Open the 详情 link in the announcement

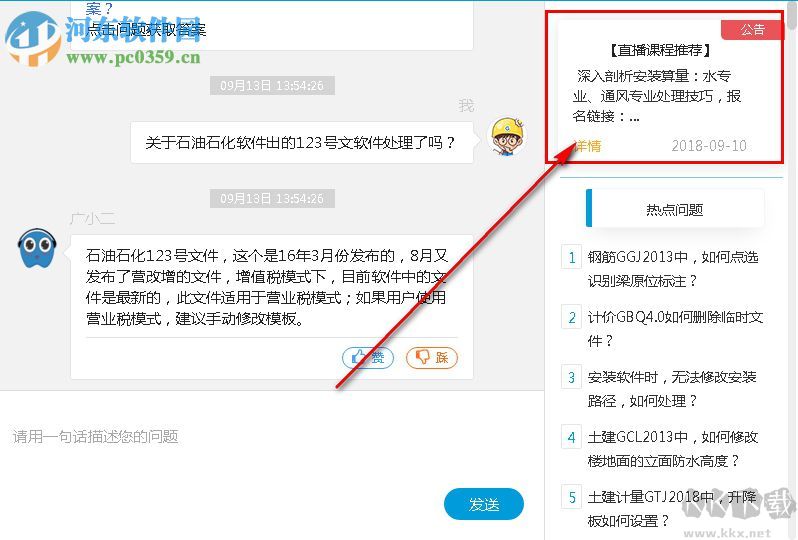587,146
